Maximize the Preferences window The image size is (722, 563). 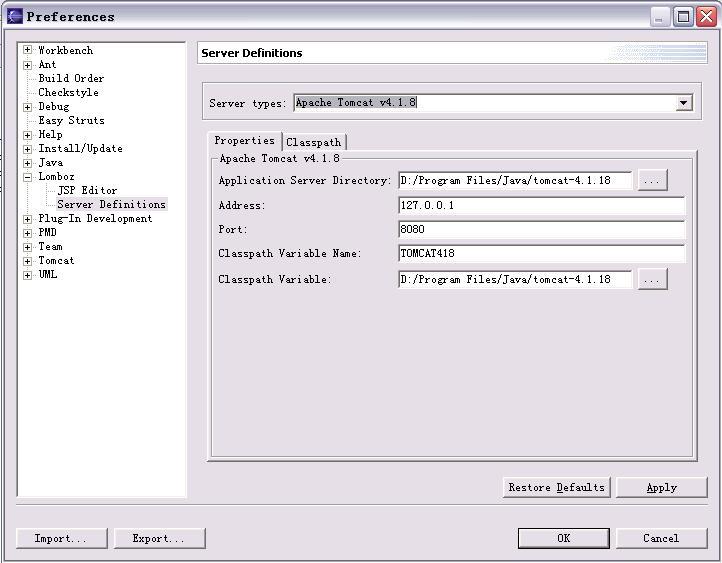point(684,17)
